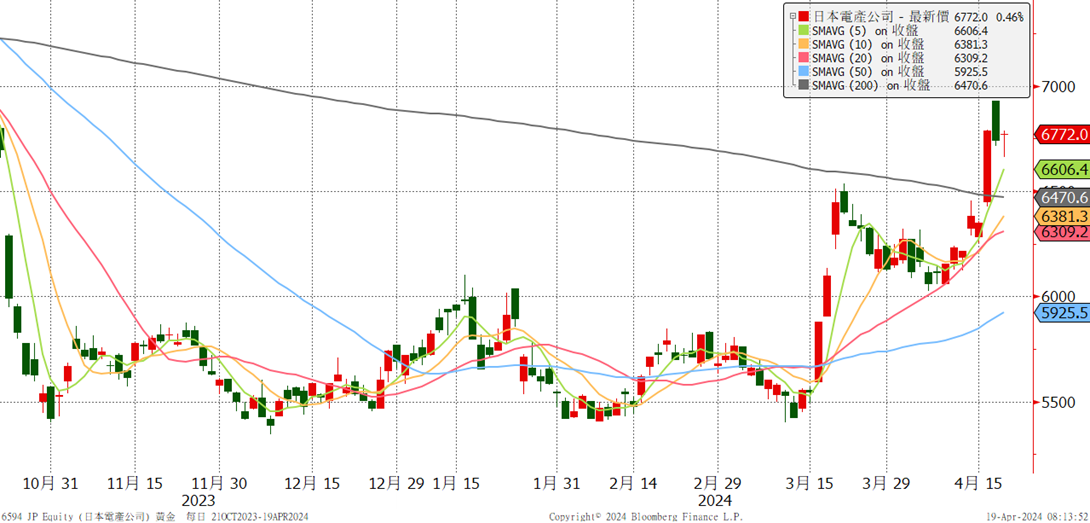This screenshot has height=523, width=1090.
Task: Click the blue 5925.5 price tag on axis
Action: pos(1063,314)
